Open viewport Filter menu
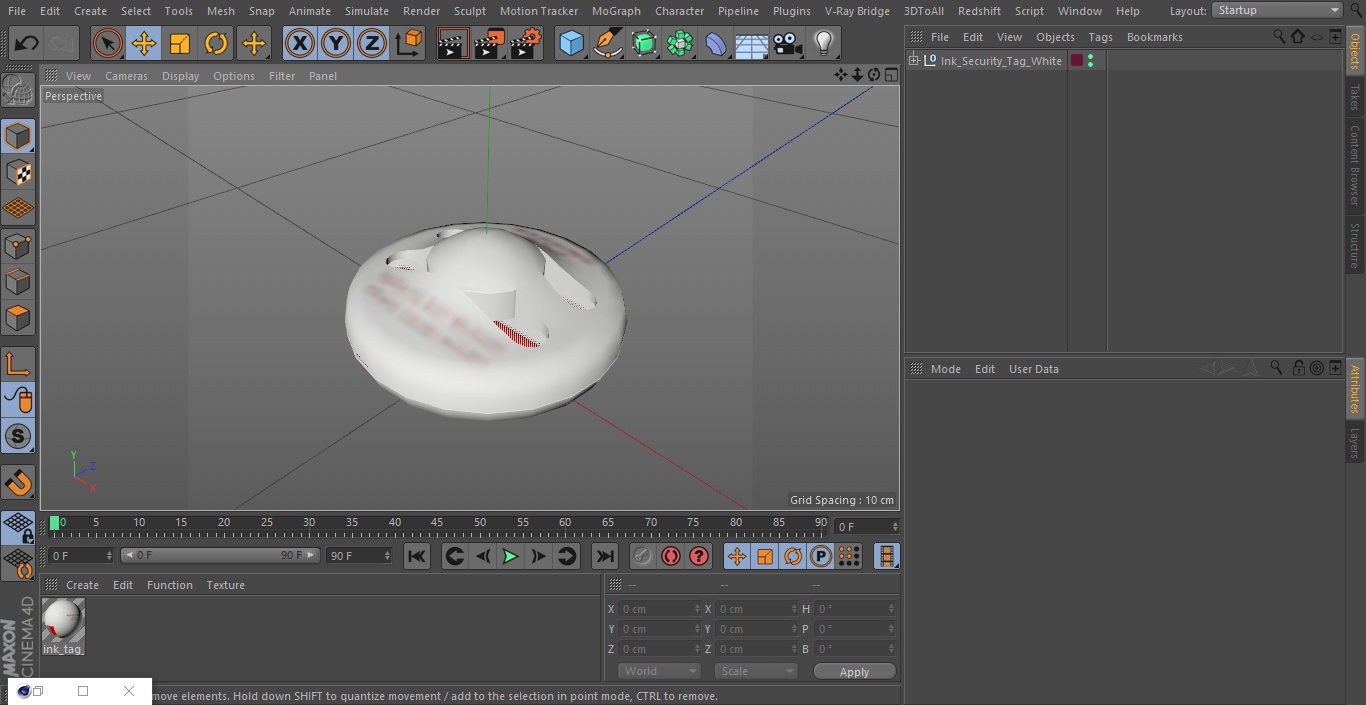 point(282,76)
